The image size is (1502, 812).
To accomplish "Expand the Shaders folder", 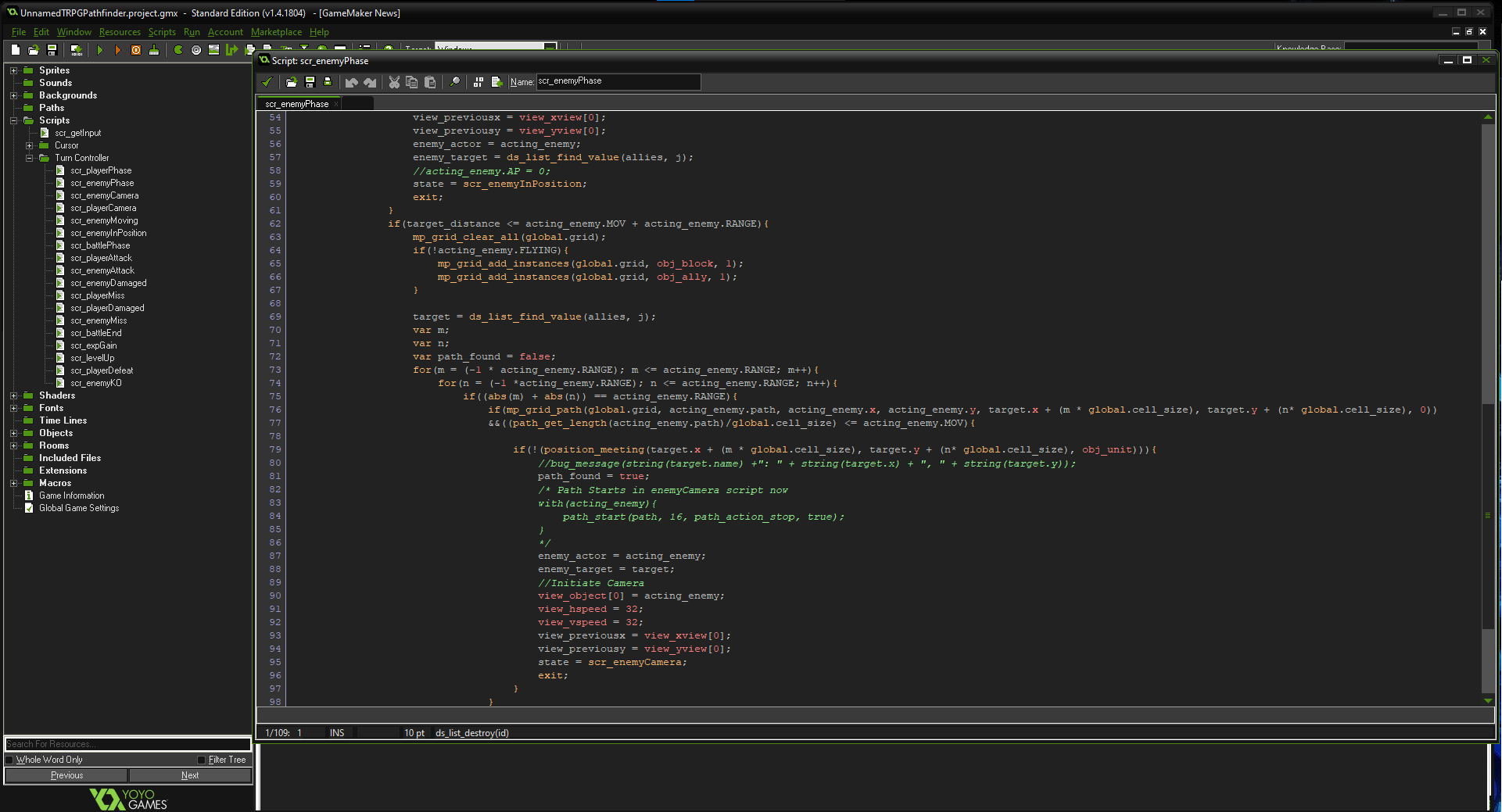I will [x=13, y=395].
